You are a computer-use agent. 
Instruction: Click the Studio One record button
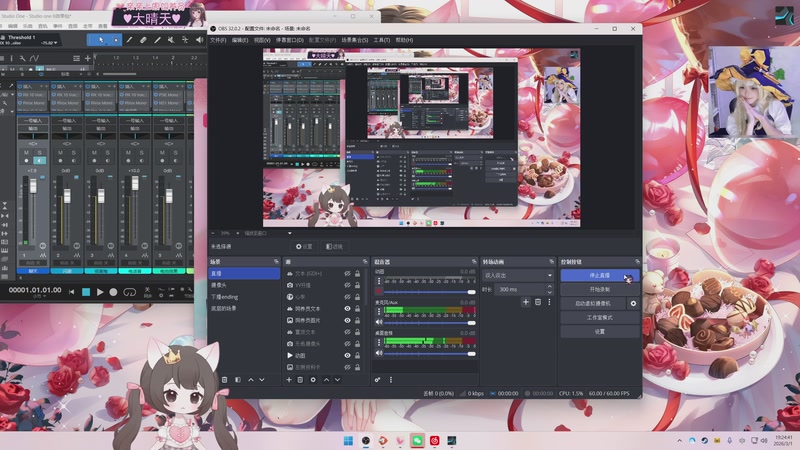[113, 292]
